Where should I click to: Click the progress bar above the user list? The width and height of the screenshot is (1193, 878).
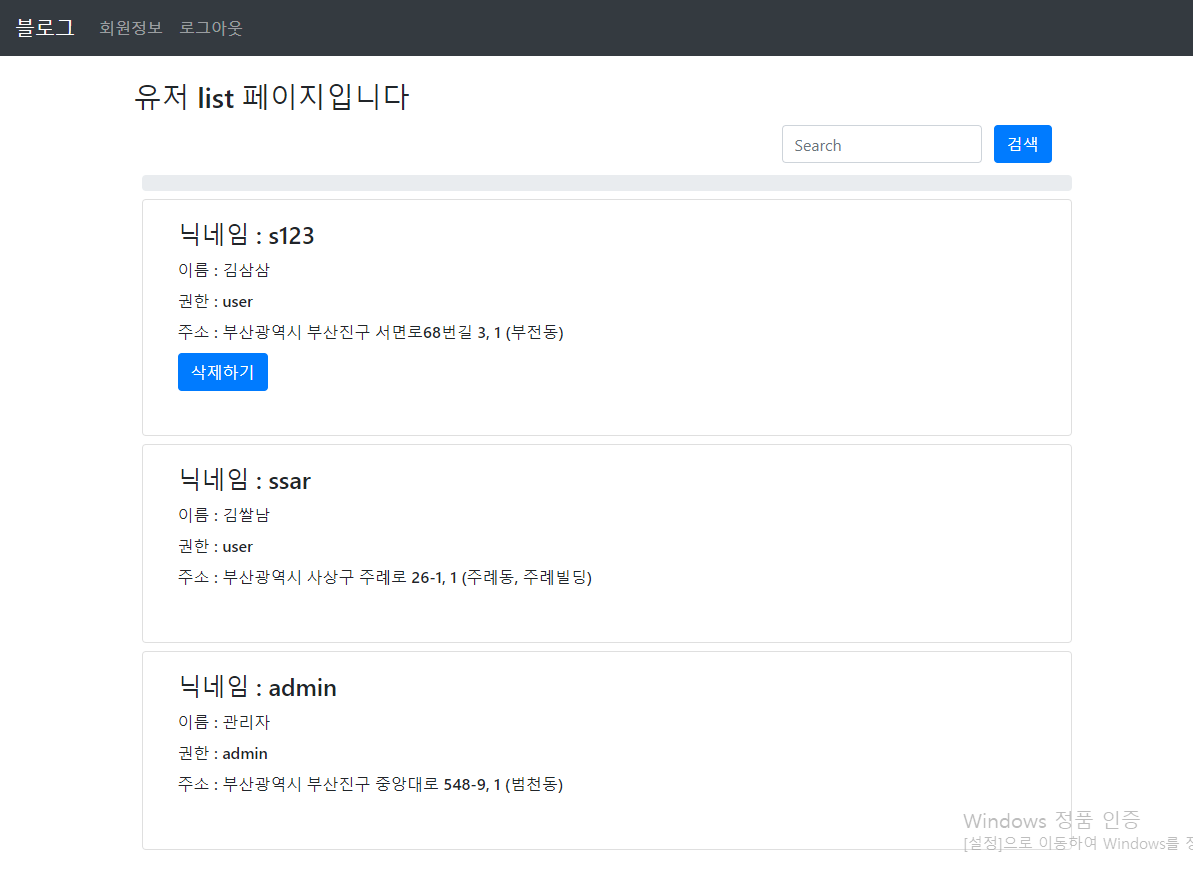[606, 182]
